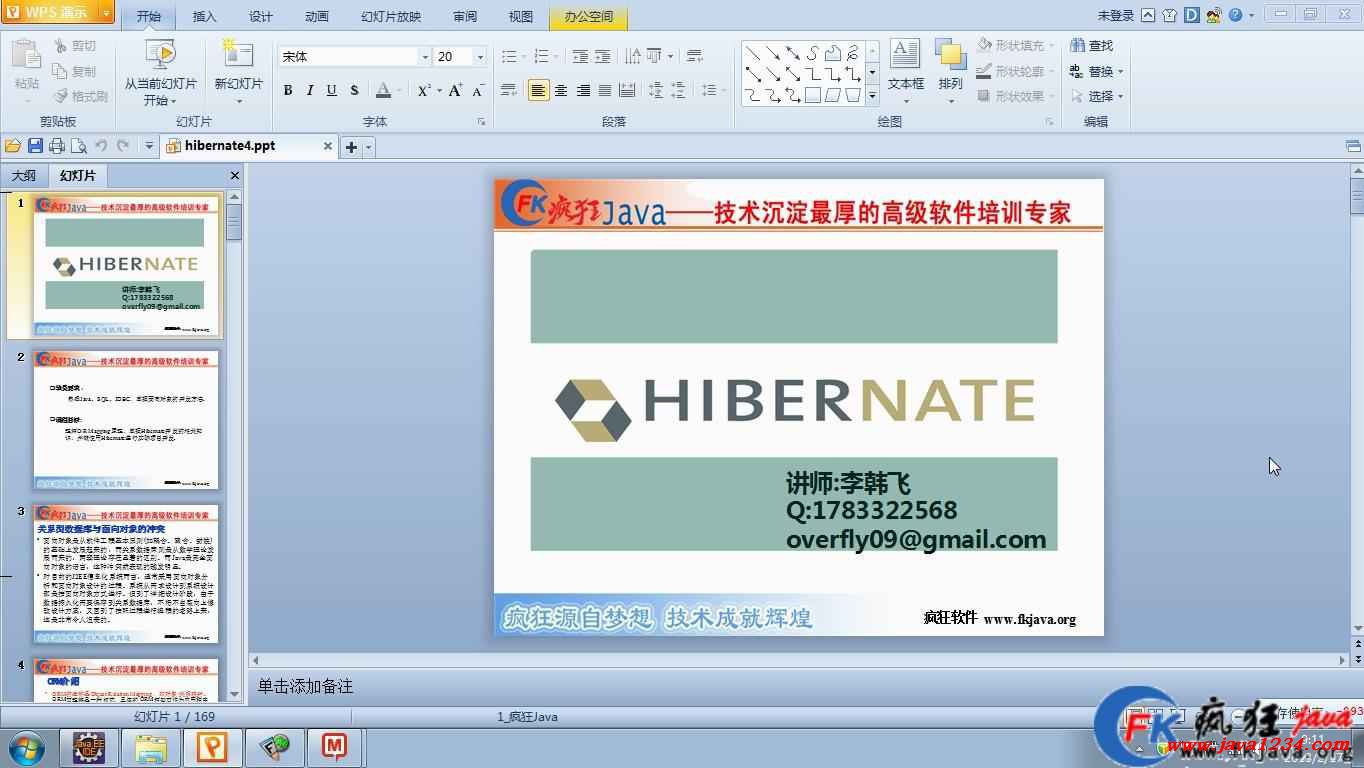This screenshot has width=1364, height=768.
Task: Click the increase indent icon
Action: [x=603, y=56]
